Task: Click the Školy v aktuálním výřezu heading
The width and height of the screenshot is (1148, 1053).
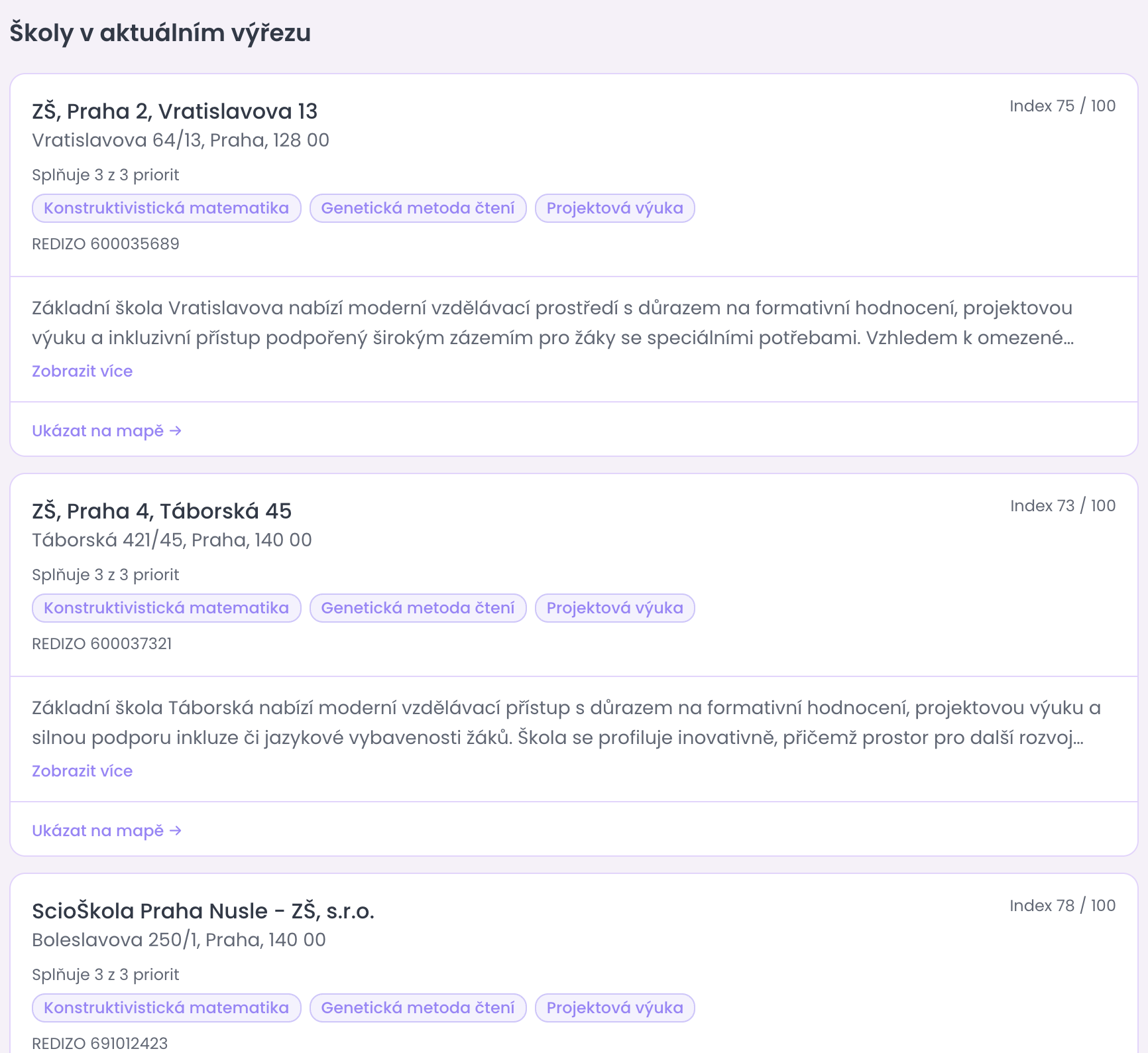Action: click(x=160, y=33)
